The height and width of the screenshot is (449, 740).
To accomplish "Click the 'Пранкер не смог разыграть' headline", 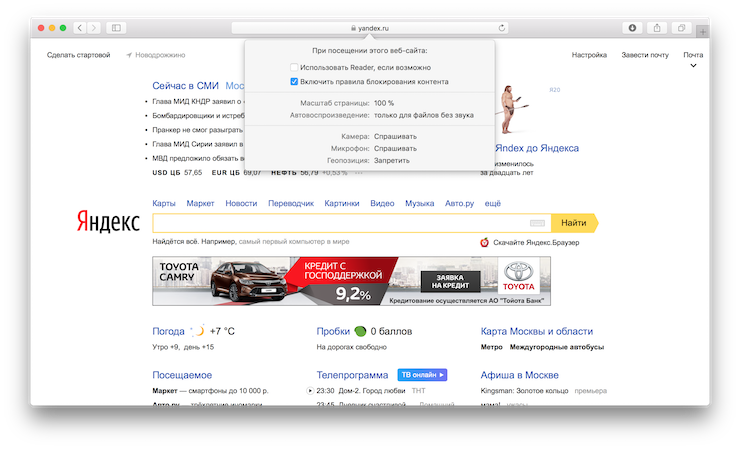I will pos(198,130).
